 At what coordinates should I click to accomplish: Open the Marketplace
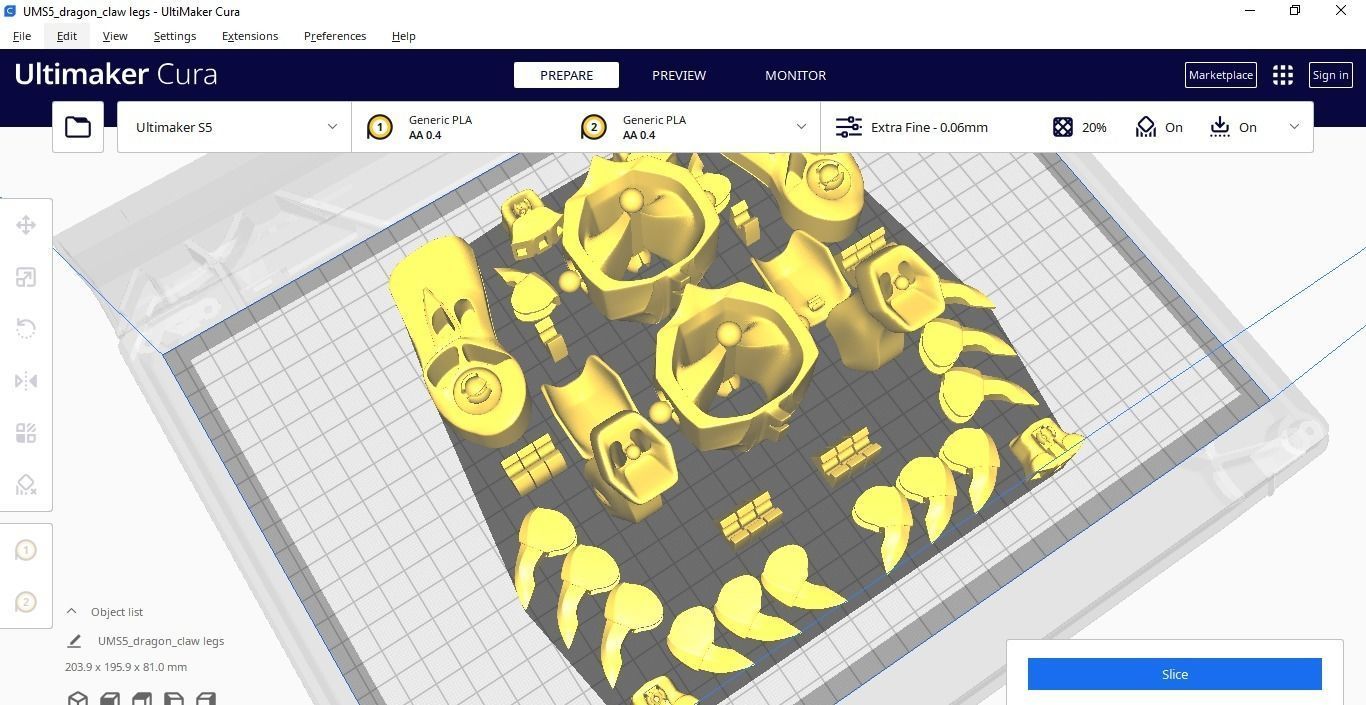(x=1220, y=75)
